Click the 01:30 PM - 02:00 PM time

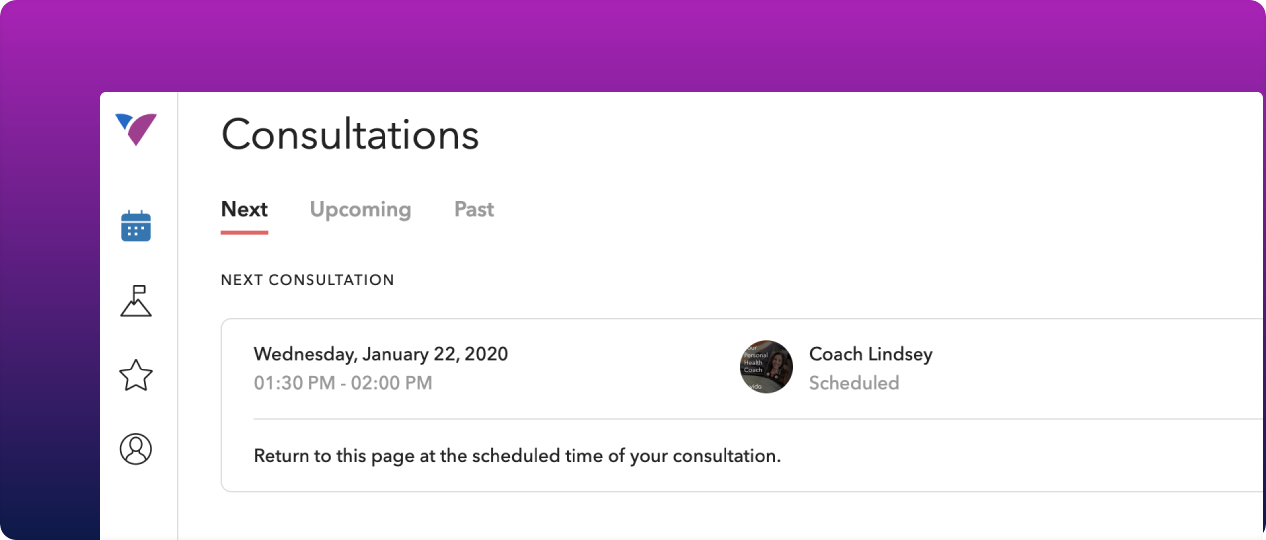coord(343,383)
